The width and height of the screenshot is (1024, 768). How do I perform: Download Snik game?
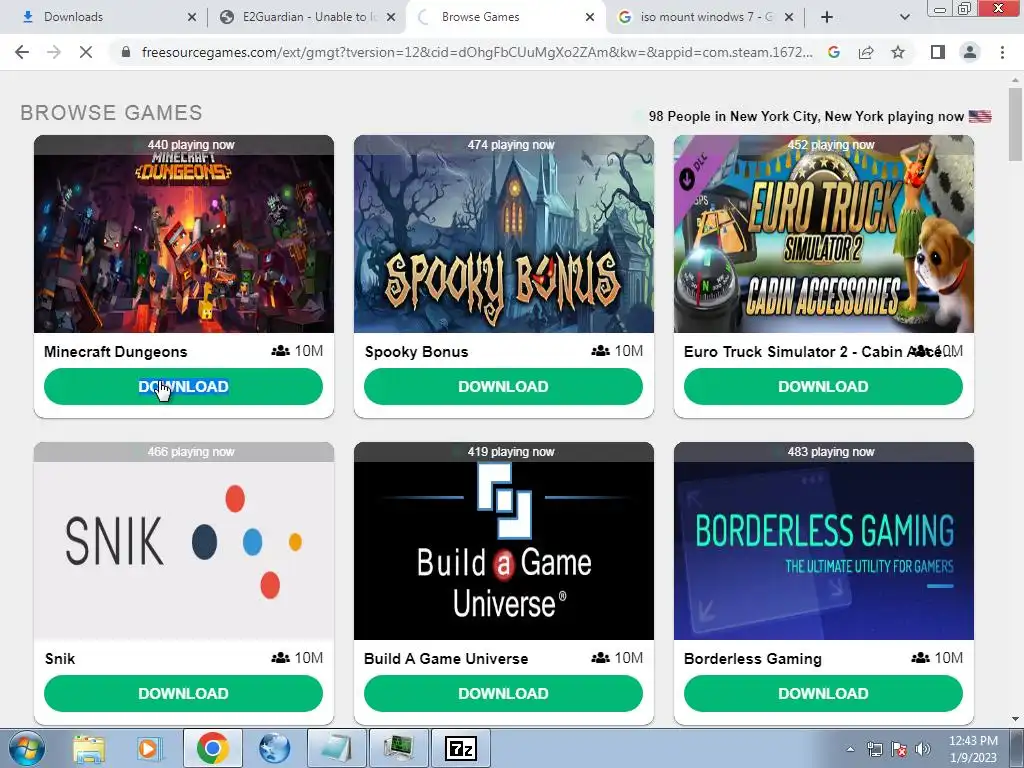click(184, 694)
